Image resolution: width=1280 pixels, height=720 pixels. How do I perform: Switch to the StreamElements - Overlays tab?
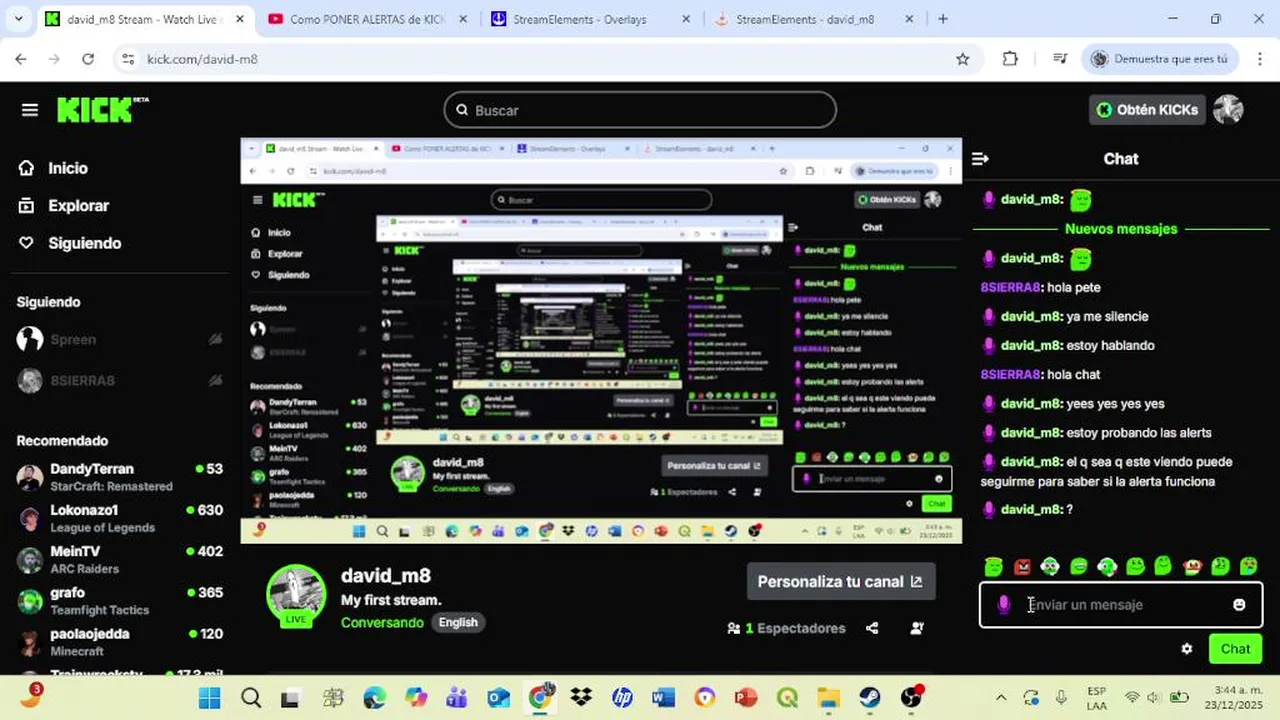(592, 19)
